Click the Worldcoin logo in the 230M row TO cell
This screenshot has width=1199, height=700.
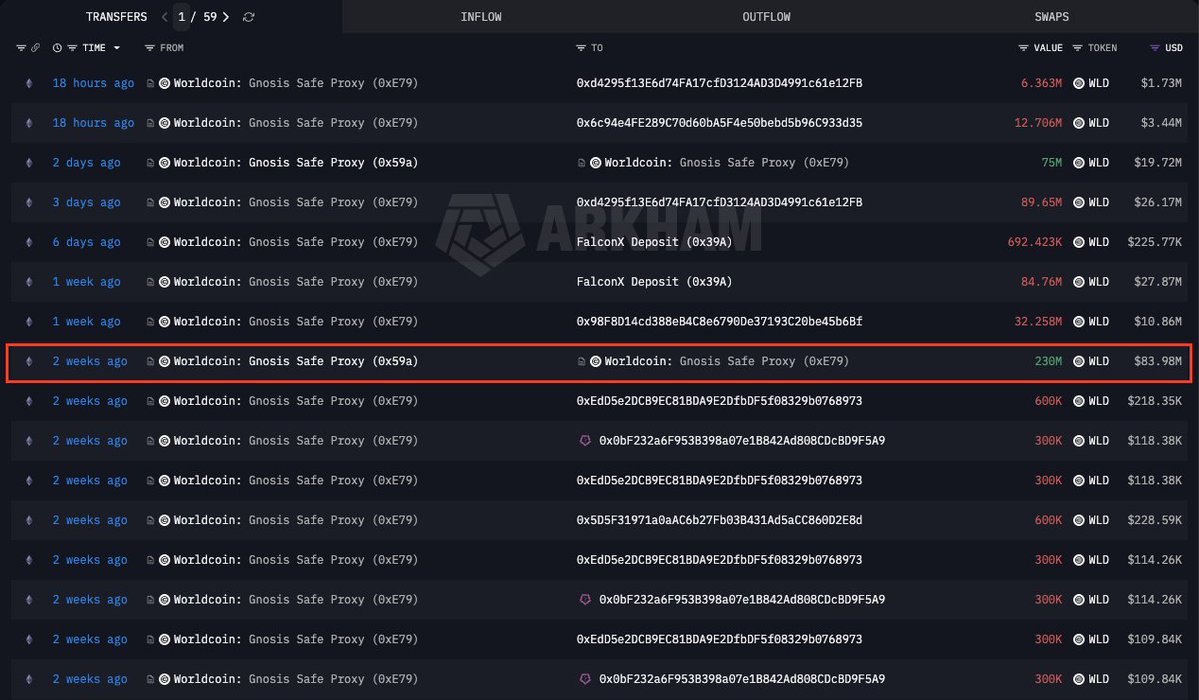click(596, 361)
